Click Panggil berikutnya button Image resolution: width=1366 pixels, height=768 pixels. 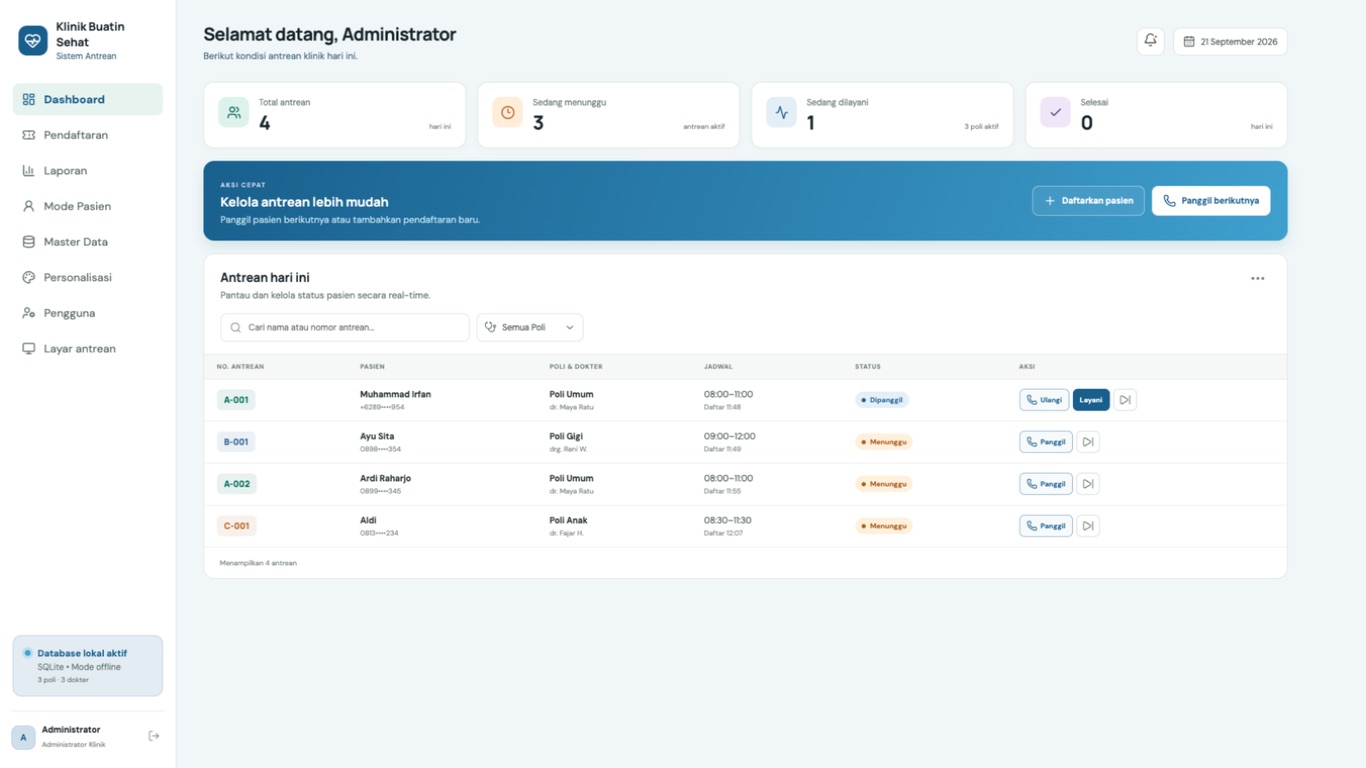1211,201
